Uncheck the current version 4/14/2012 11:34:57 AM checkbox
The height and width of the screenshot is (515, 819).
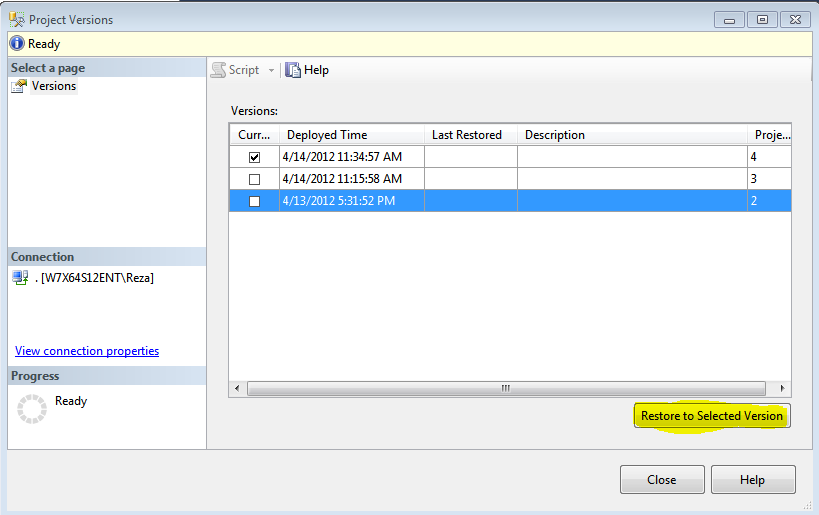(254, 157)
